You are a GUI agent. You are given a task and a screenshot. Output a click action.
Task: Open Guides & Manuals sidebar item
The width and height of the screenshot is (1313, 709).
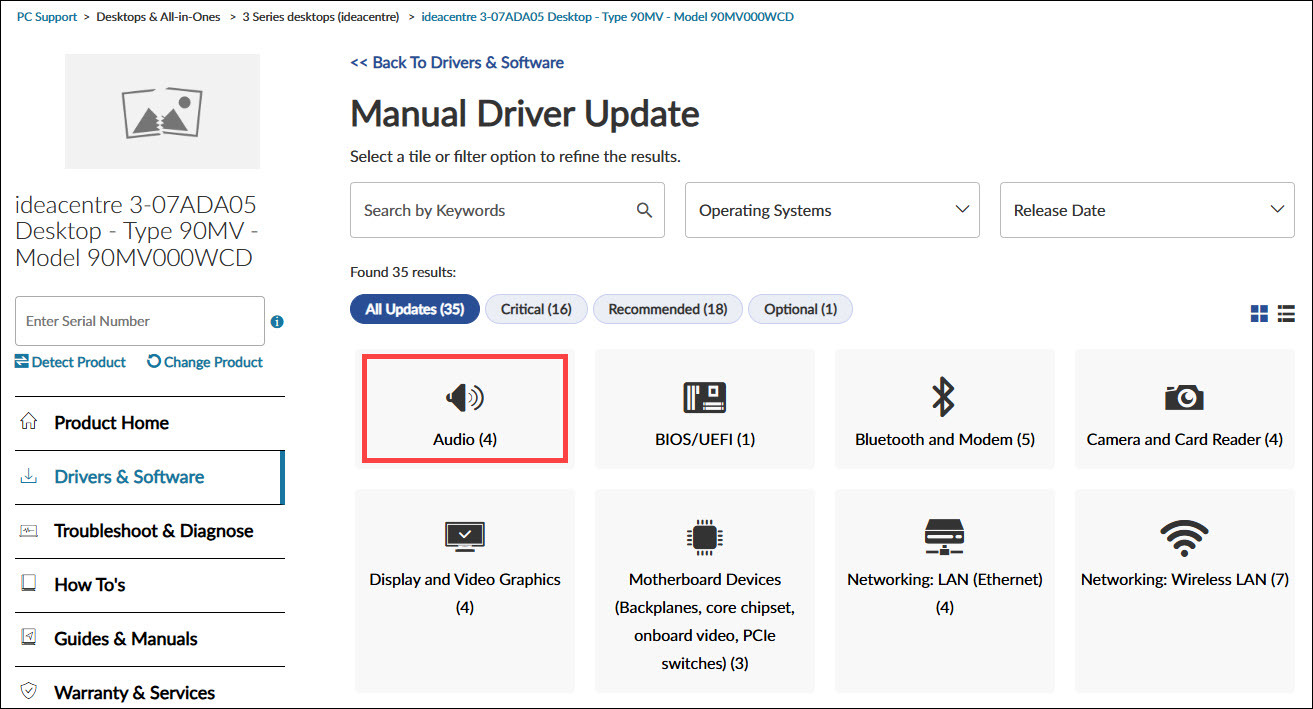pos(125,639)
